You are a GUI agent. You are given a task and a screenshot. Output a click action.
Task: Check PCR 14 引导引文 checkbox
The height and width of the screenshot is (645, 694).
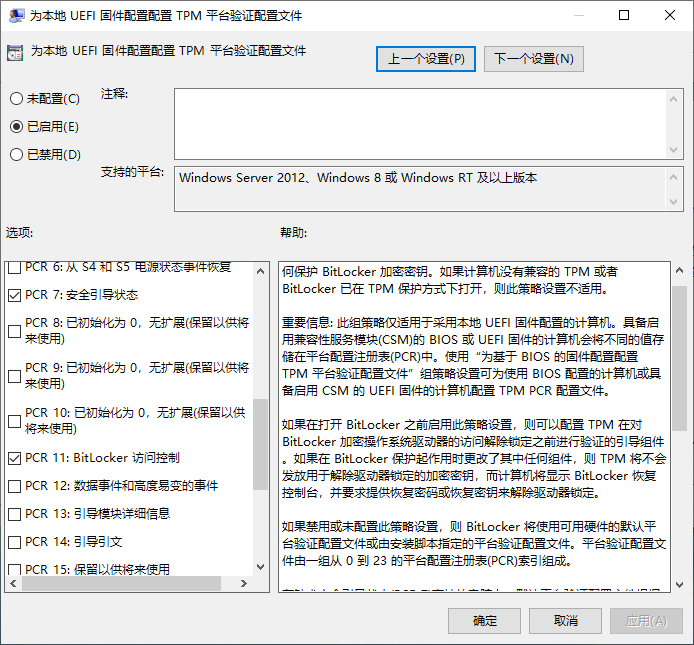(x=15, y=542)
